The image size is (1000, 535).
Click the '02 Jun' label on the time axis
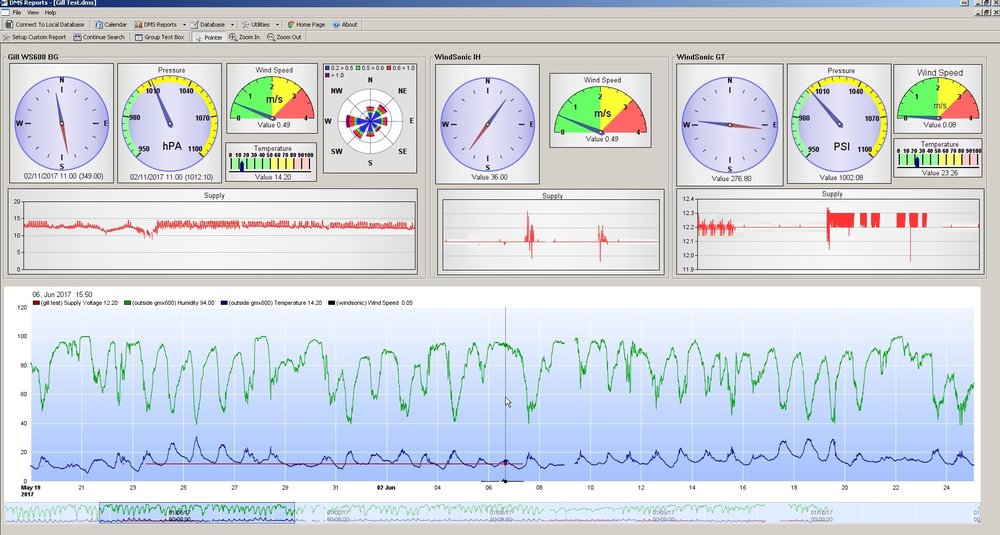pyautogui.click(x=385, y=488)
